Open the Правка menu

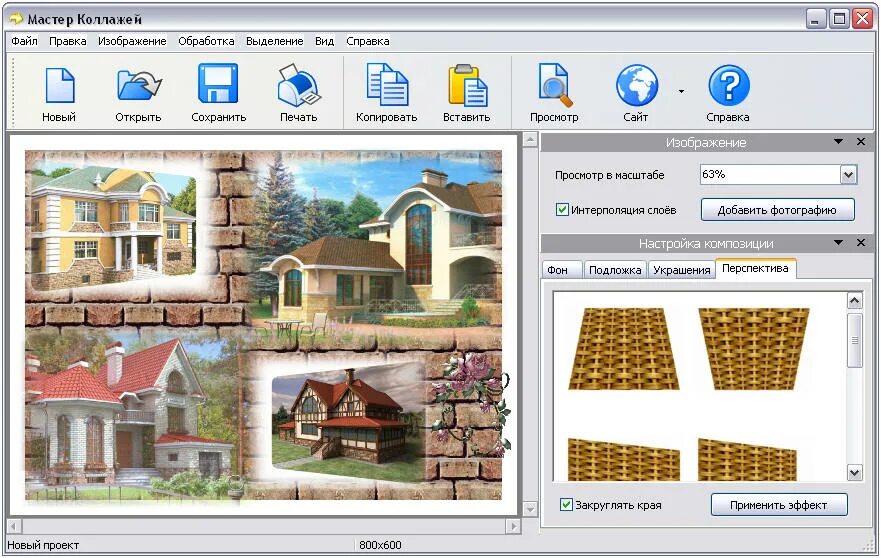coord(67,41)
